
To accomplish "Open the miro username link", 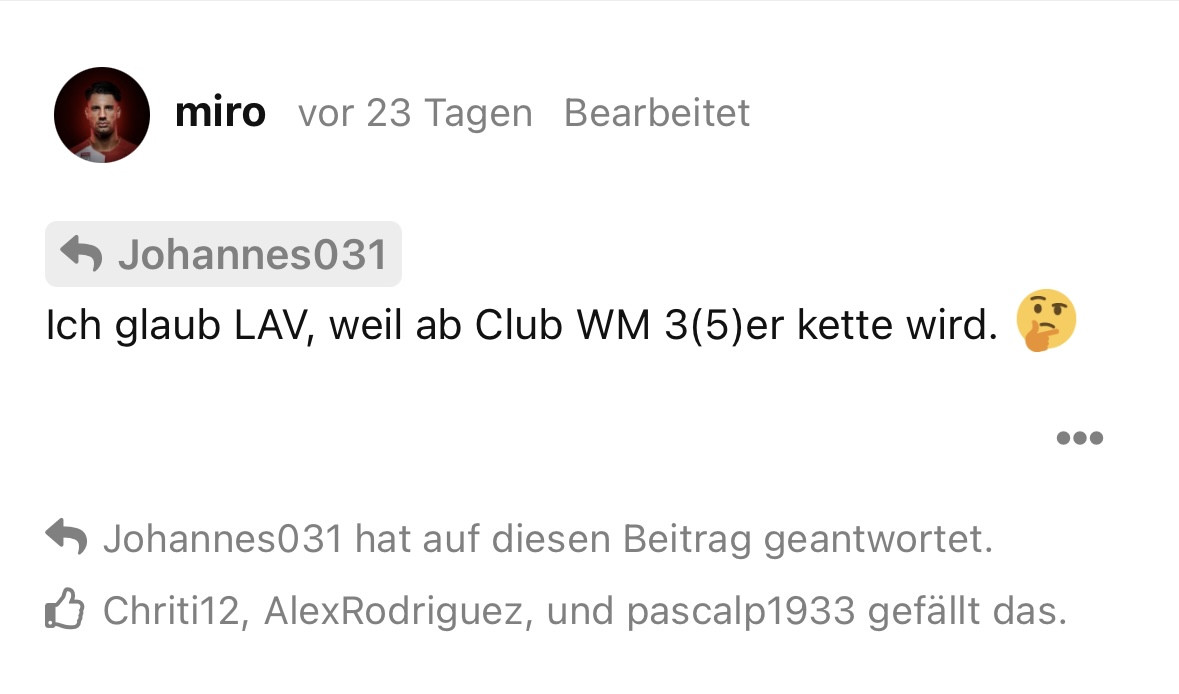I will coord(220,113).
